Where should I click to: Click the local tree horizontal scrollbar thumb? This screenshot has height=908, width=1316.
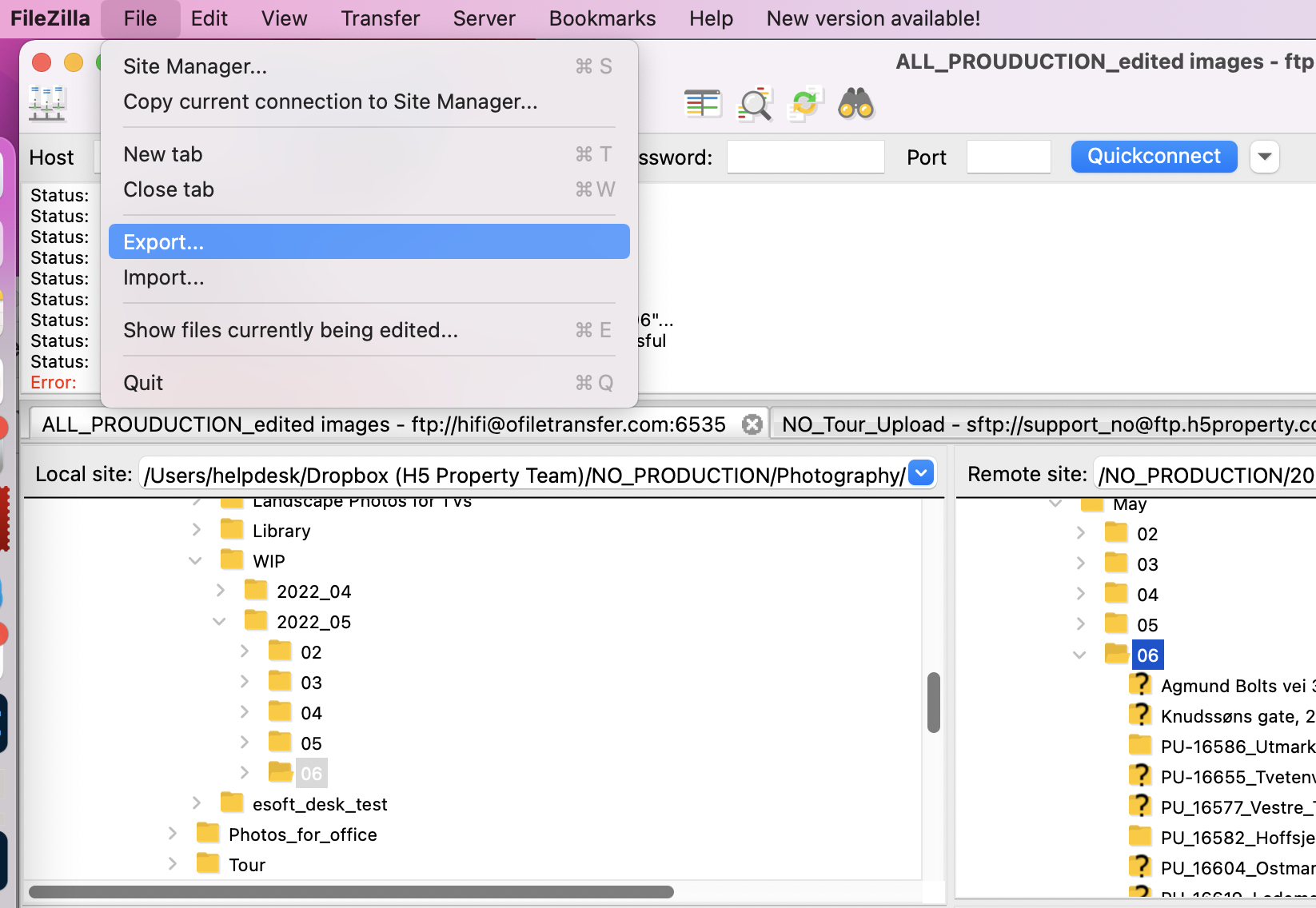(351, 891)
